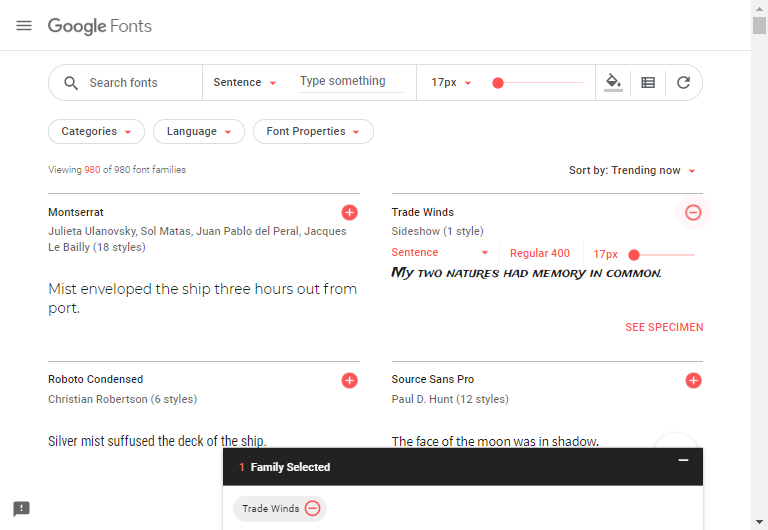Add Source Sans Pro with the plus icon
This screenshot has height=530, width=768.
[x=693, y=381]
